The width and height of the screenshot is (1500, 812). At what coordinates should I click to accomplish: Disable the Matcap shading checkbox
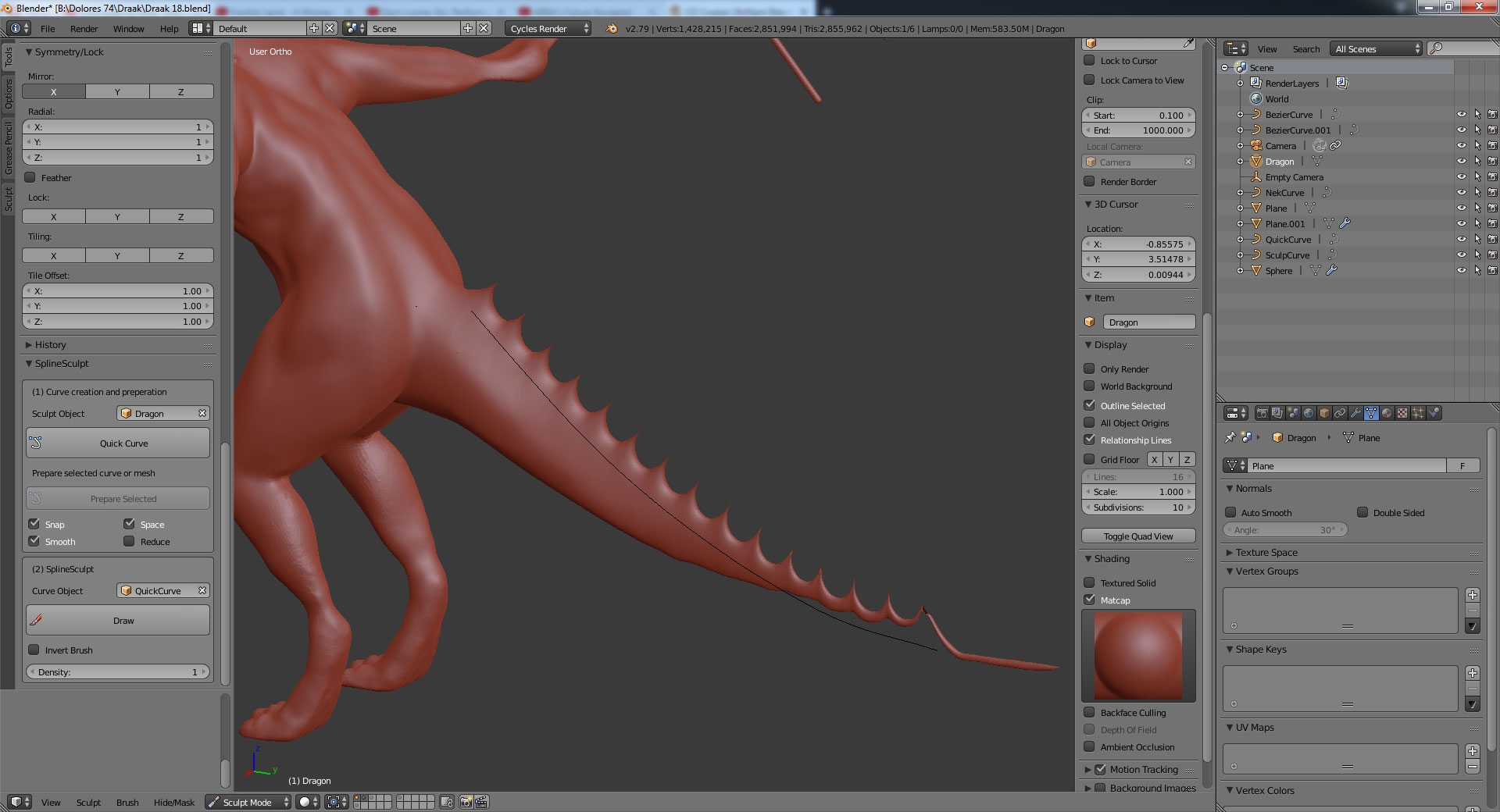coord(1089,600)
